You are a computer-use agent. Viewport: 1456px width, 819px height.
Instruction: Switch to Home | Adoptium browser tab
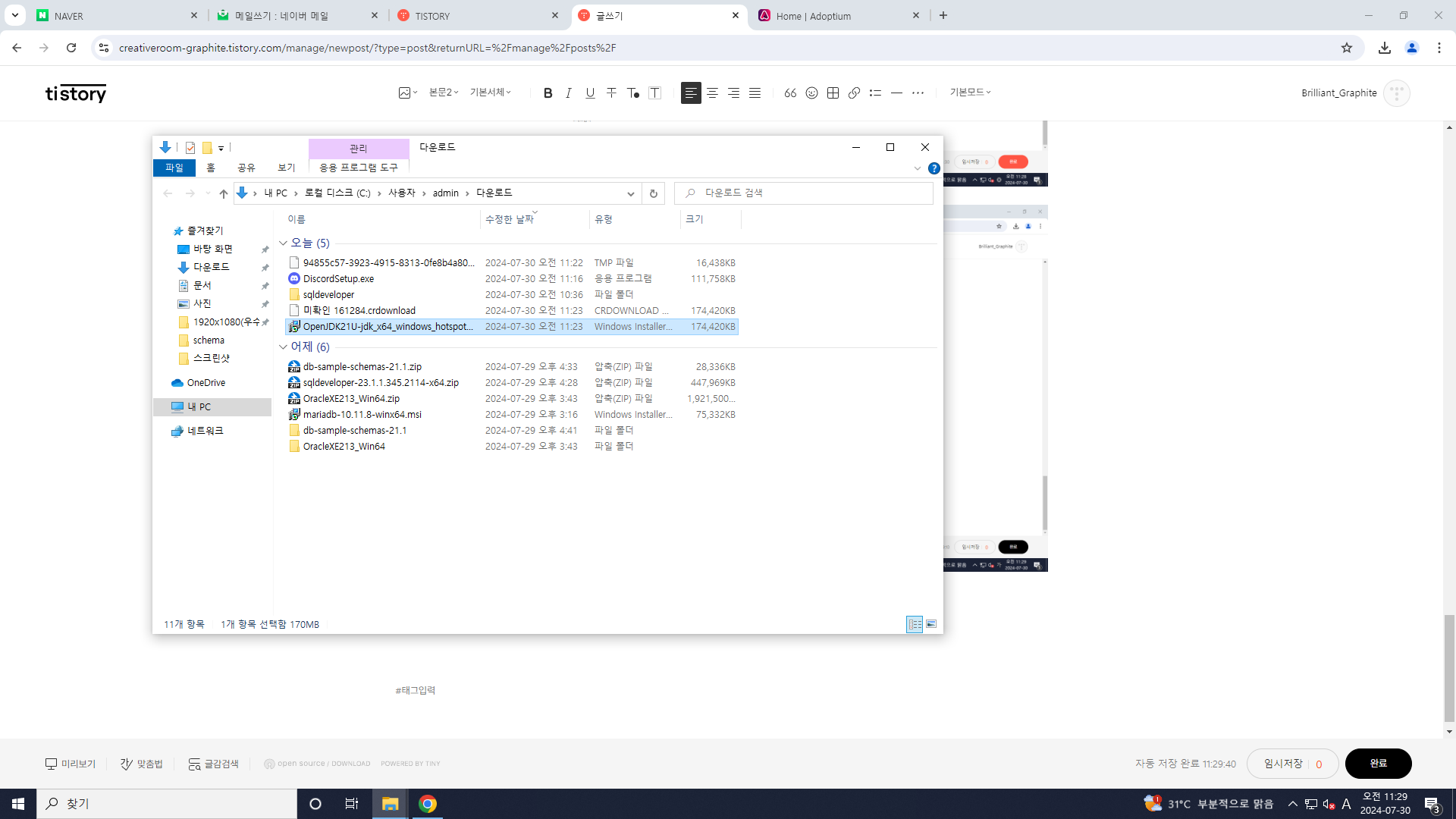(813, 16)
